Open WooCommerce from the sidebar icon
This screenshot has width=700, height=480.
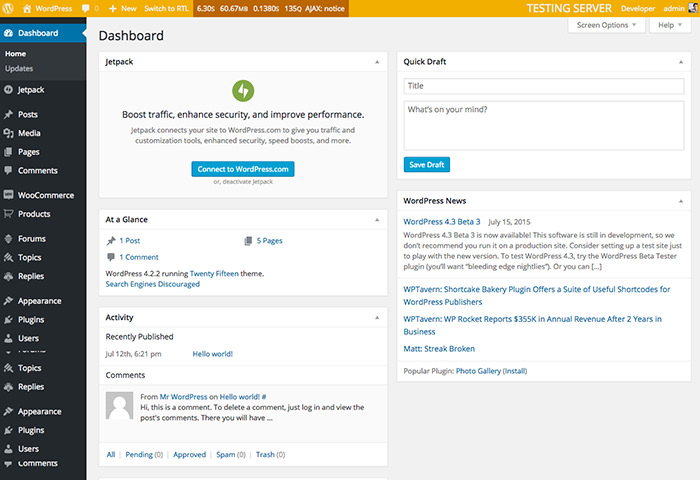9,195
